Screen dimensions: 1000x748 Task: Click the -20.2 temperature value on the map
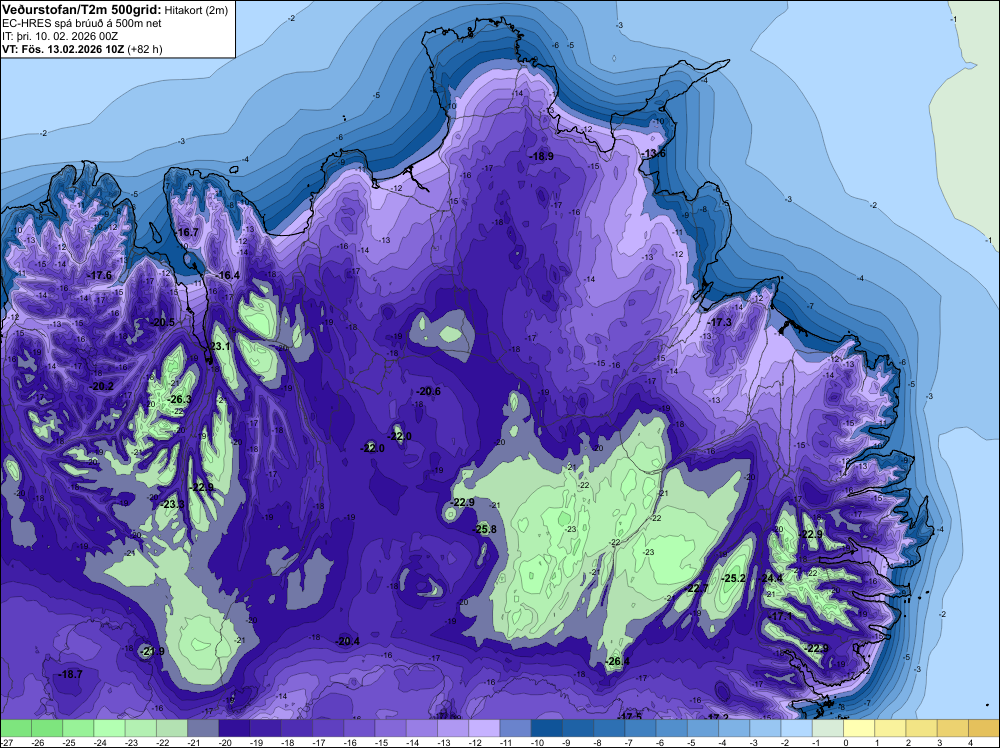pos(102,386)
